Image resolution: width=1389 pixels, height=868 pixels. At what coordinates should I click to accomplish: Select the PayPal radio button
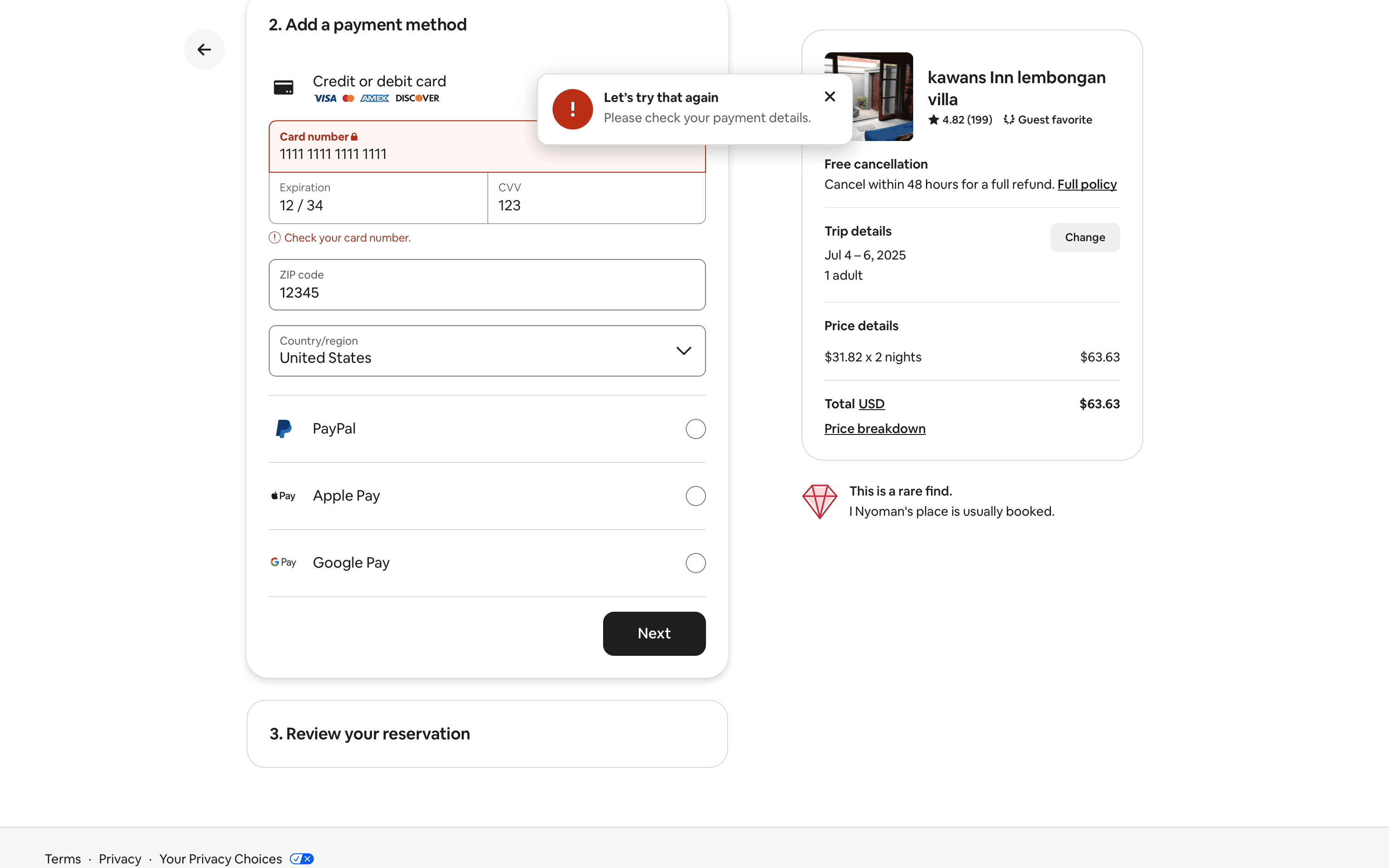point(695,429)
